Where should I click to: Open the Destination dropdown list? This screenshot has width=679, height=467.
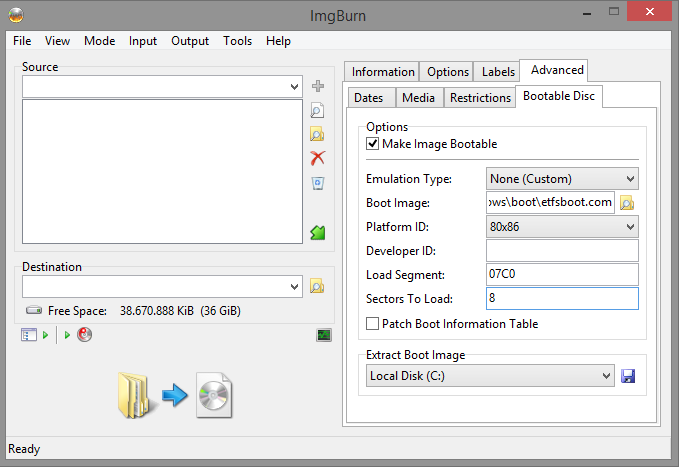(x=294, y=286)
